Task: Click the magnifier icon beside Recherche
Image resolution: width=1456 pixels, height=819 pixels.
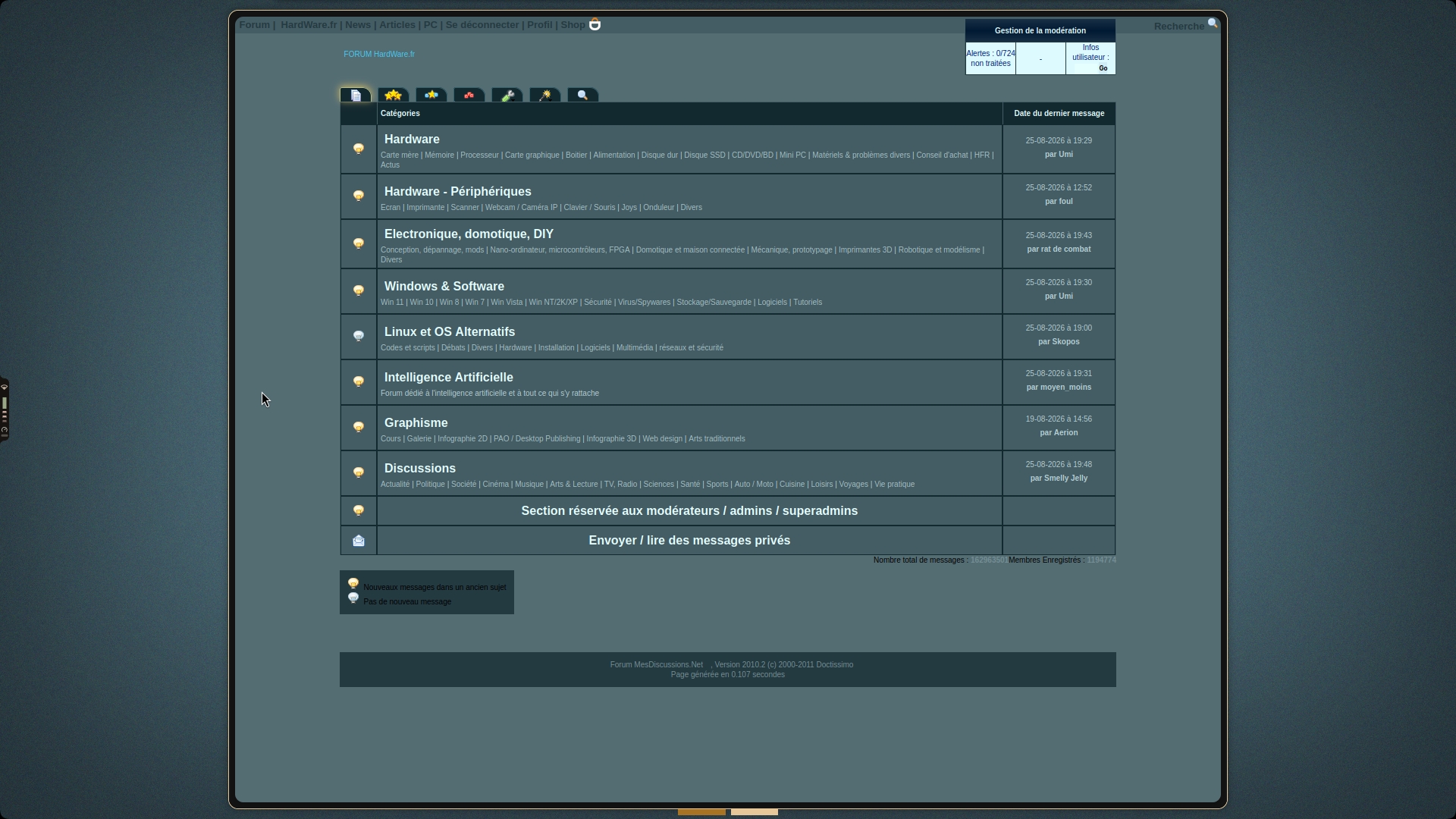Action: pos(1213,24)
